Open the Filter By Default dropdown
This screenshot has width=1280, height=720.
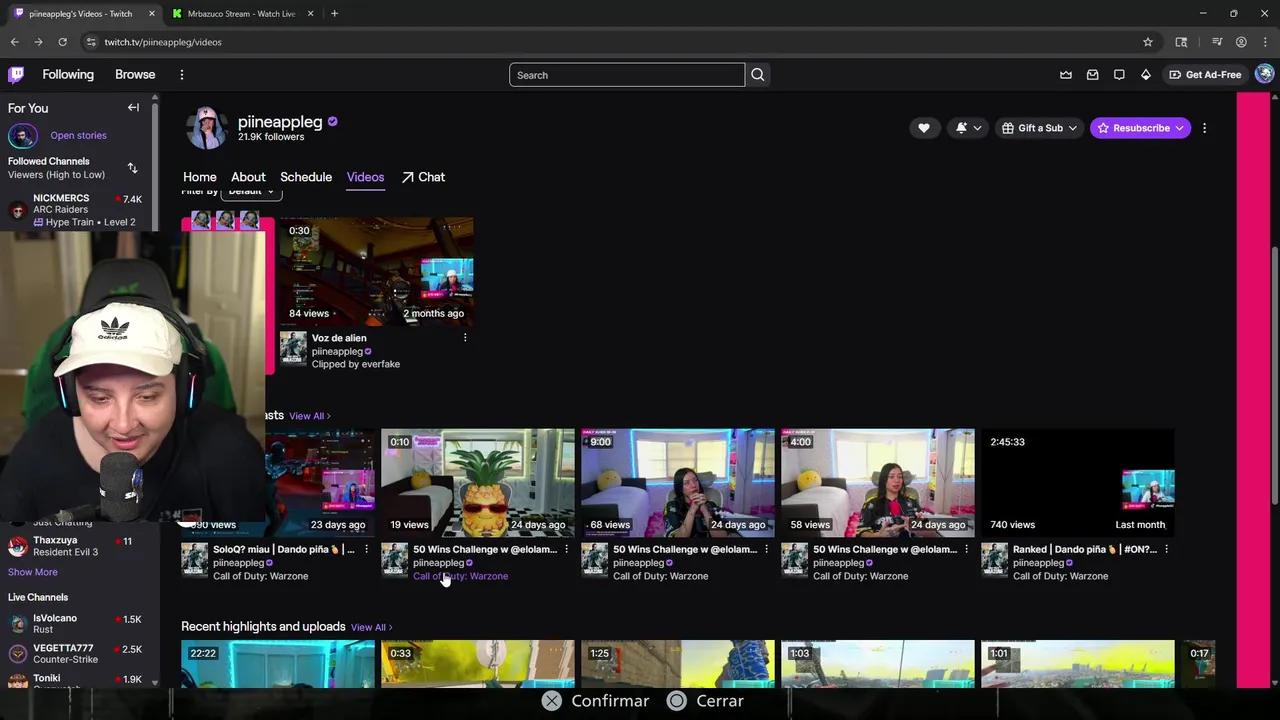(x=250, y=191)
